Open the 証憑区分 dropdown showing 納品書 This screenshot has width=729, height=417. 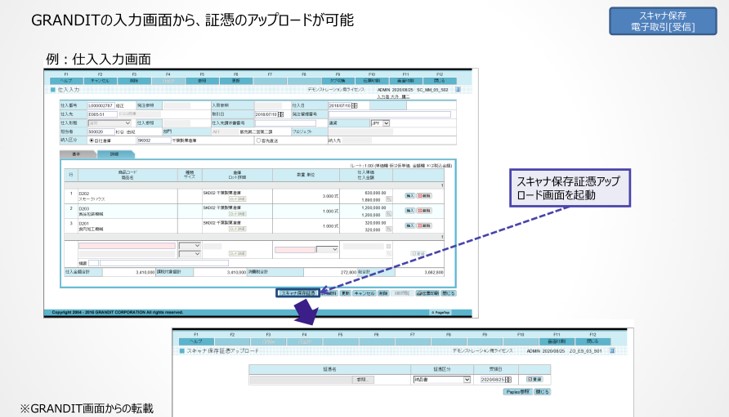click(x=442, y=380)
